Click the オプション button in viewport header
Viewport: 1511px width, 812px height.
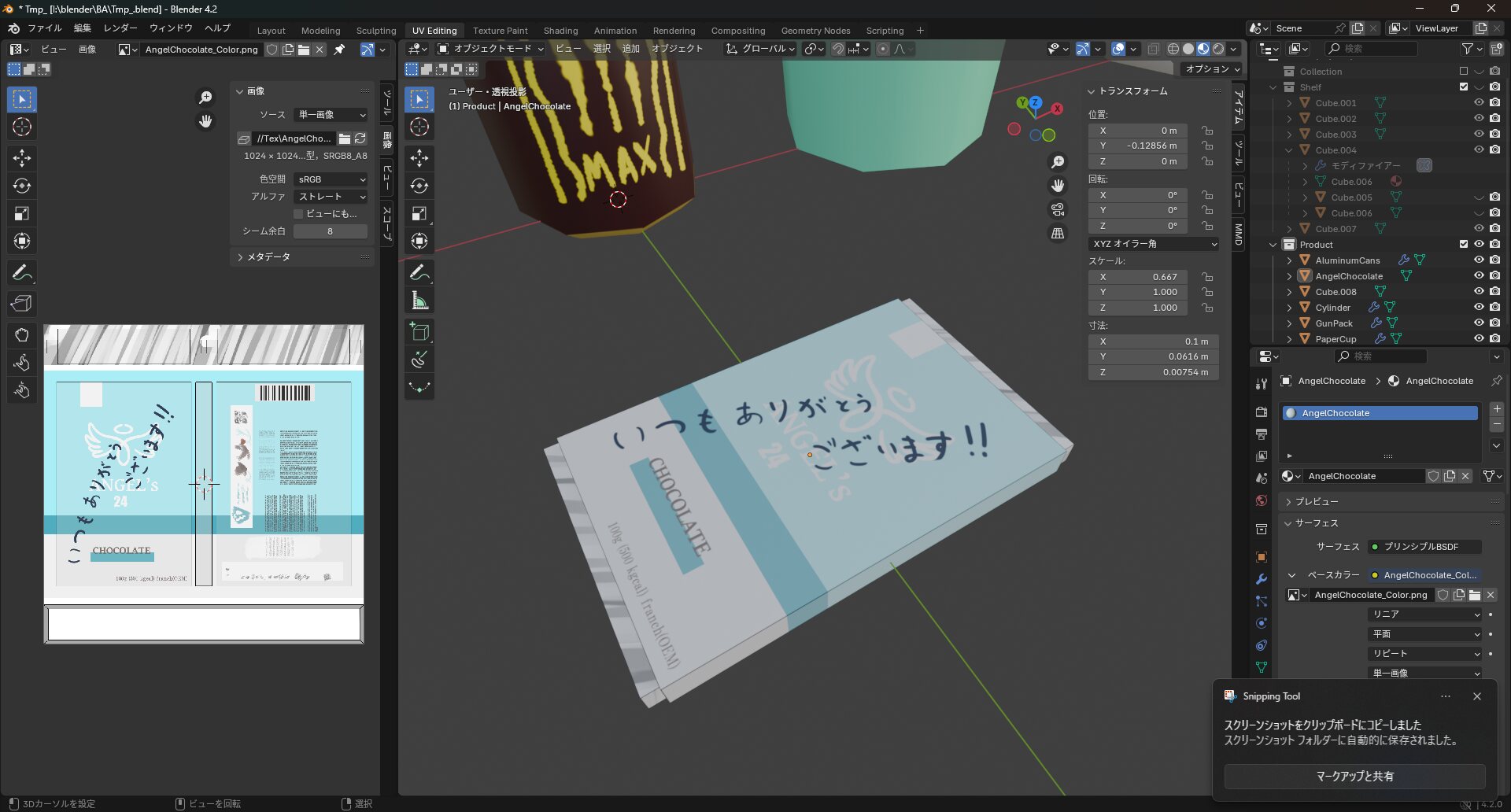(1212, 69)
